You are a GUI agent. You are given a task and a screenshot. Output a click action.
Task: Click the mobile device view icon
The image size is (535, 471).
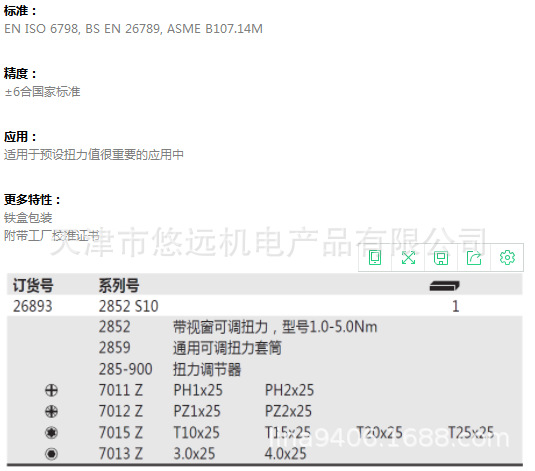pos(375,258)
